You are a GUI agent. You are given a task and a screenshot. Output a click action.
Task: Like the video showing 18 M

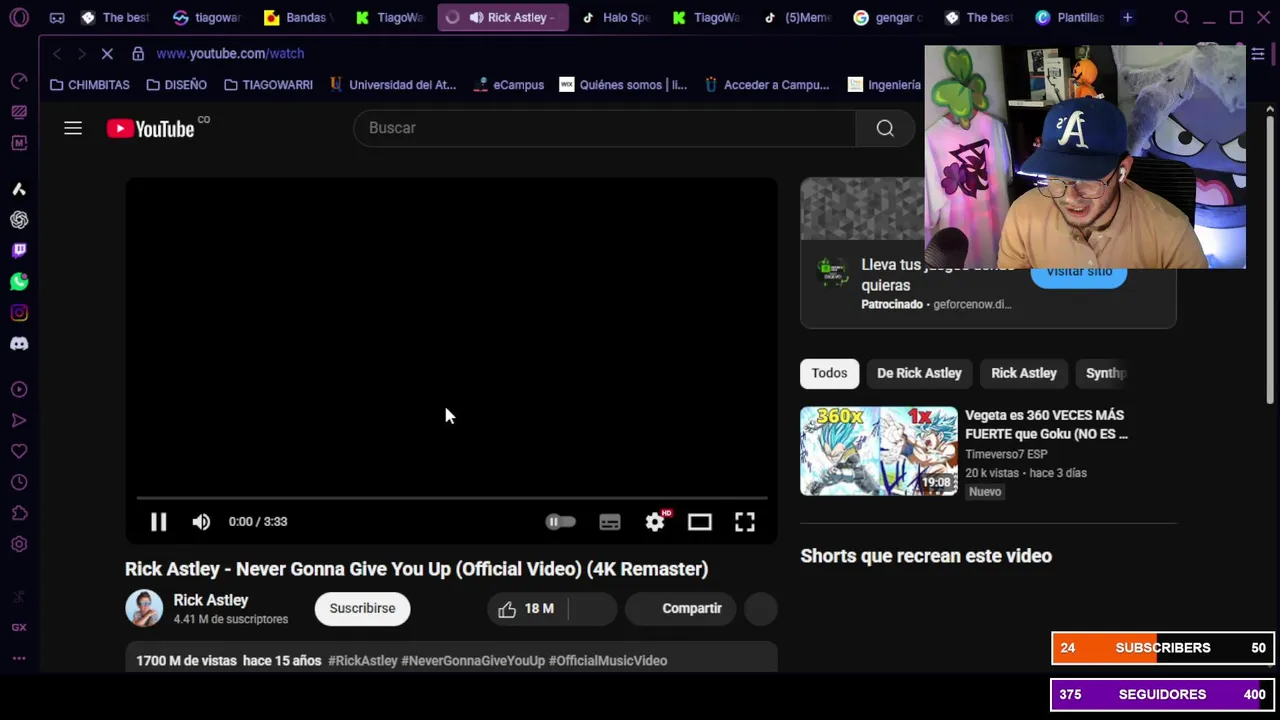pyautogui.click(x=527, y=608)
